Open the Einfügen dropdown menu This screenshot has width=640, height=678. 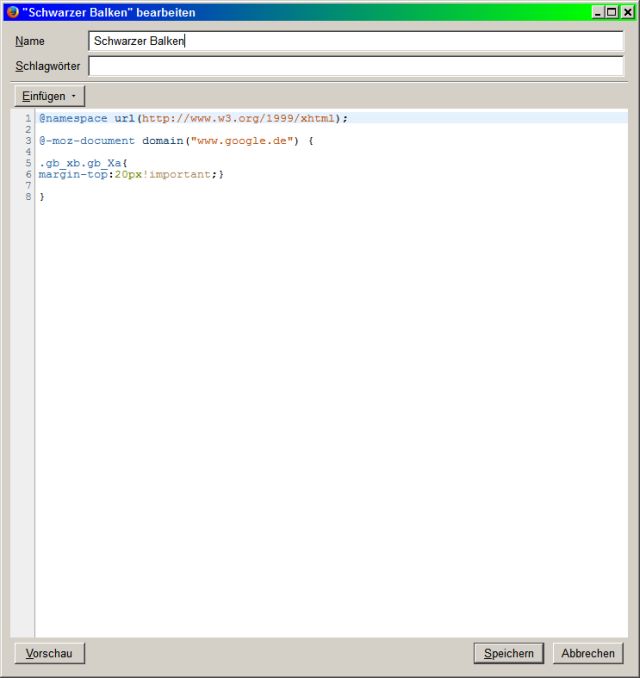point(49,96)
